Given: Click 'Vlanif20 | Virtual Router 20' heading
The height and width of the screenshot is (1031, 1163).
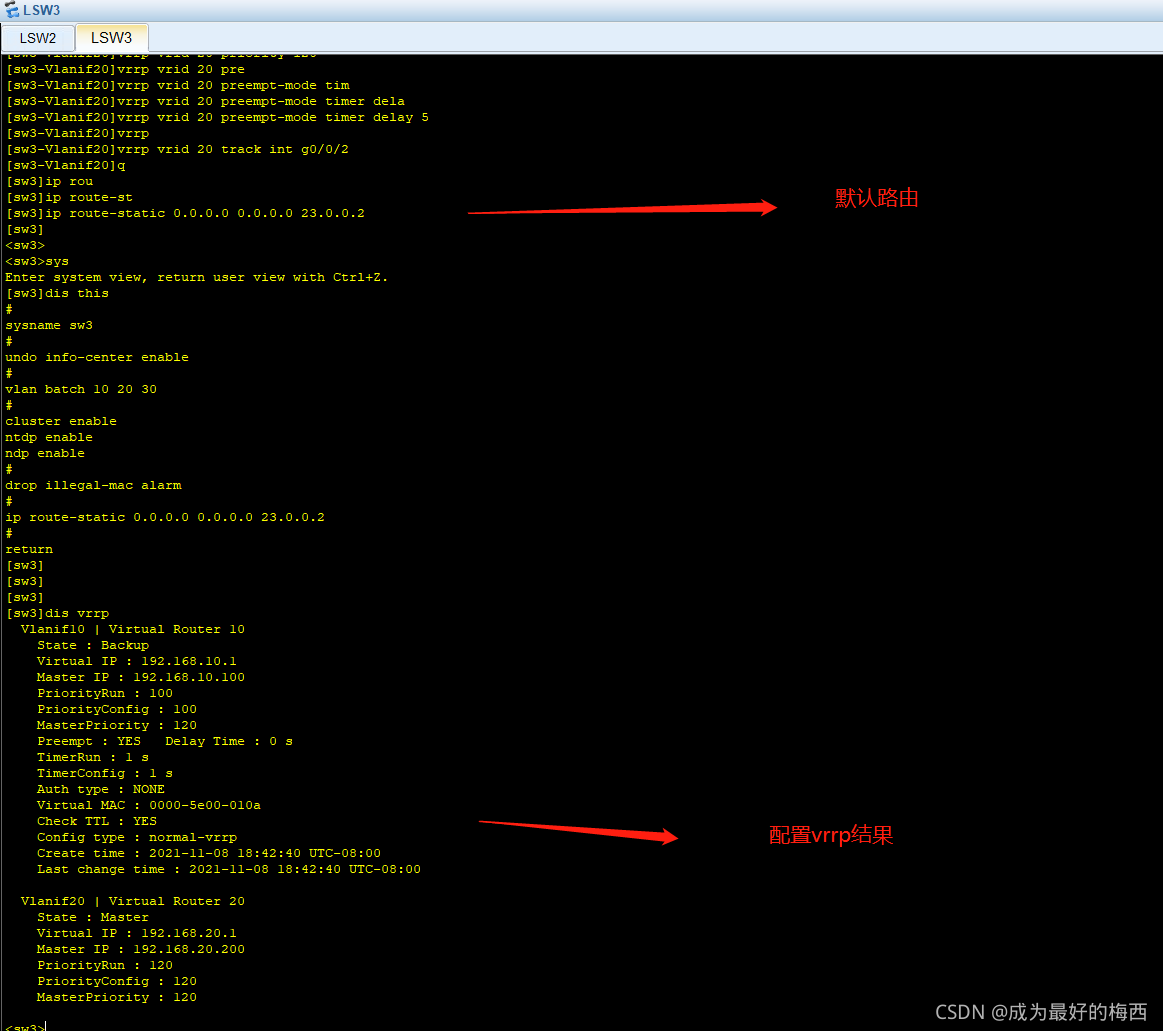Looking at the screenshot, I should 133,900.
